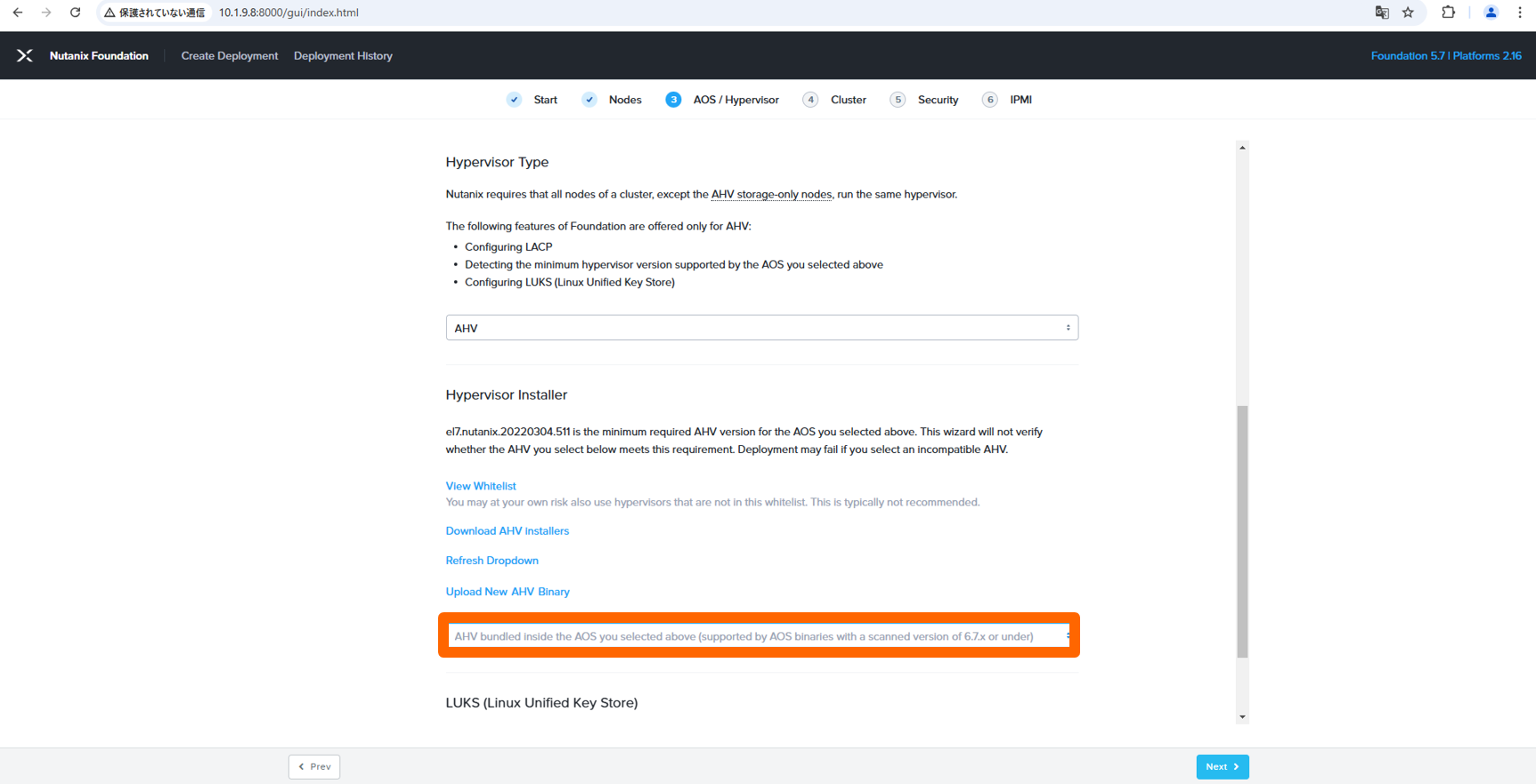Click Refresh Dropdown link
The image size is (1536, 784).
click(492, 561)
